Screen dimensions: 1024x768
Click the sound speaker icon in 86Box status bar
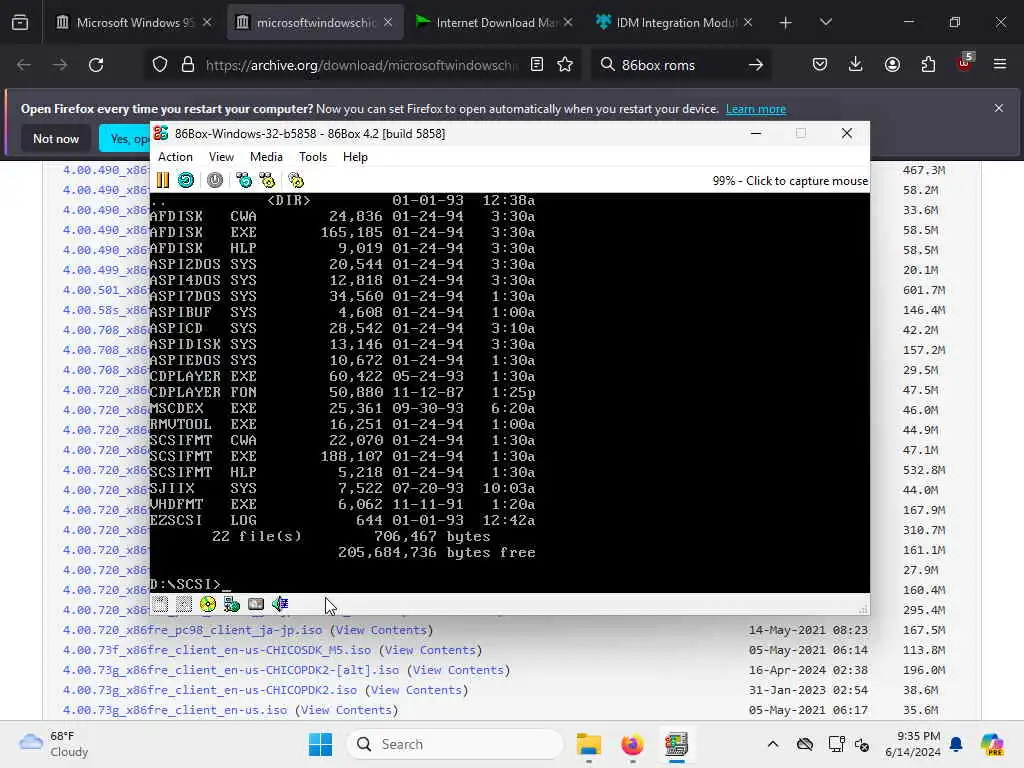tap(280, 604)
